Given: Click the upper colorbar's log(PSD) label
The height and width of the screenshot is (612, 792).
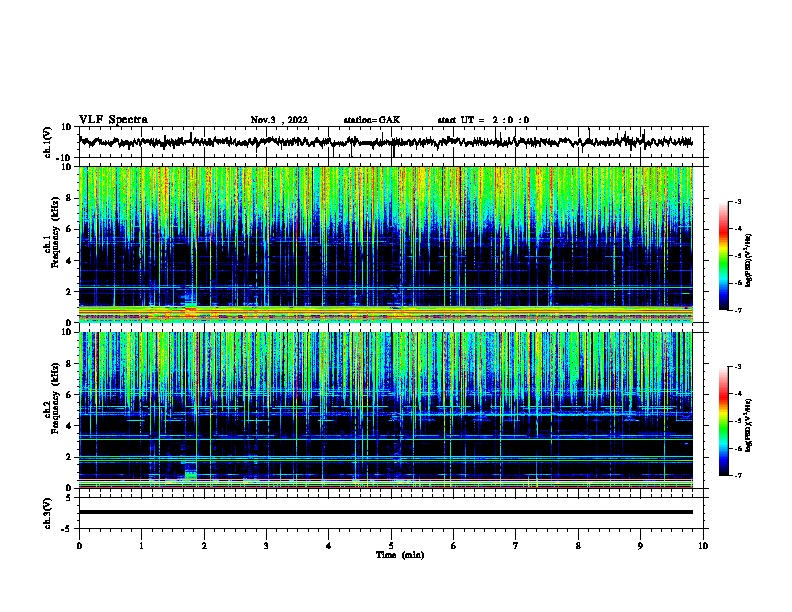Looking at the screenshot, I should tap(749, 261).
